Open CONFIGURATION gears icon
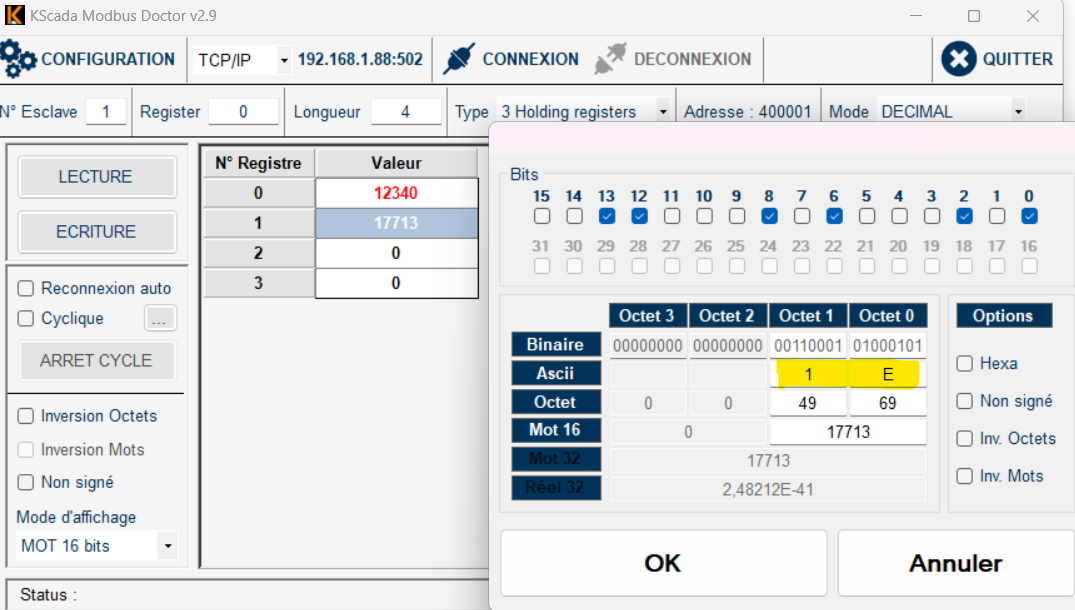Screen dimensions: 1075x610 19,59
